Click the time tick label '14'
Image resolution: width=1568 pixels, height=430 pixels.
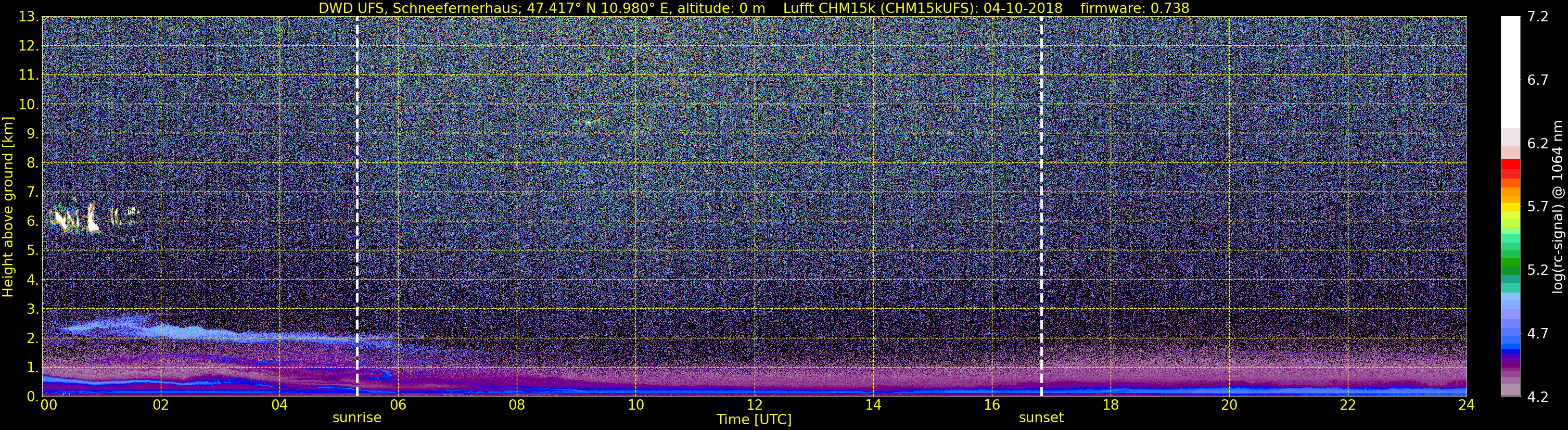[873, 406]
